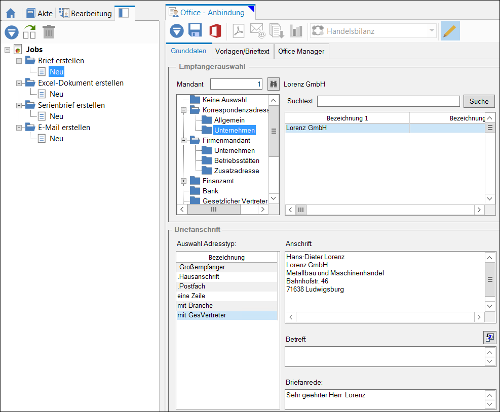This screenshot has width=500, height=412.
Task: Select Lorenz GmbH table row
Action: tap(385, 128)
